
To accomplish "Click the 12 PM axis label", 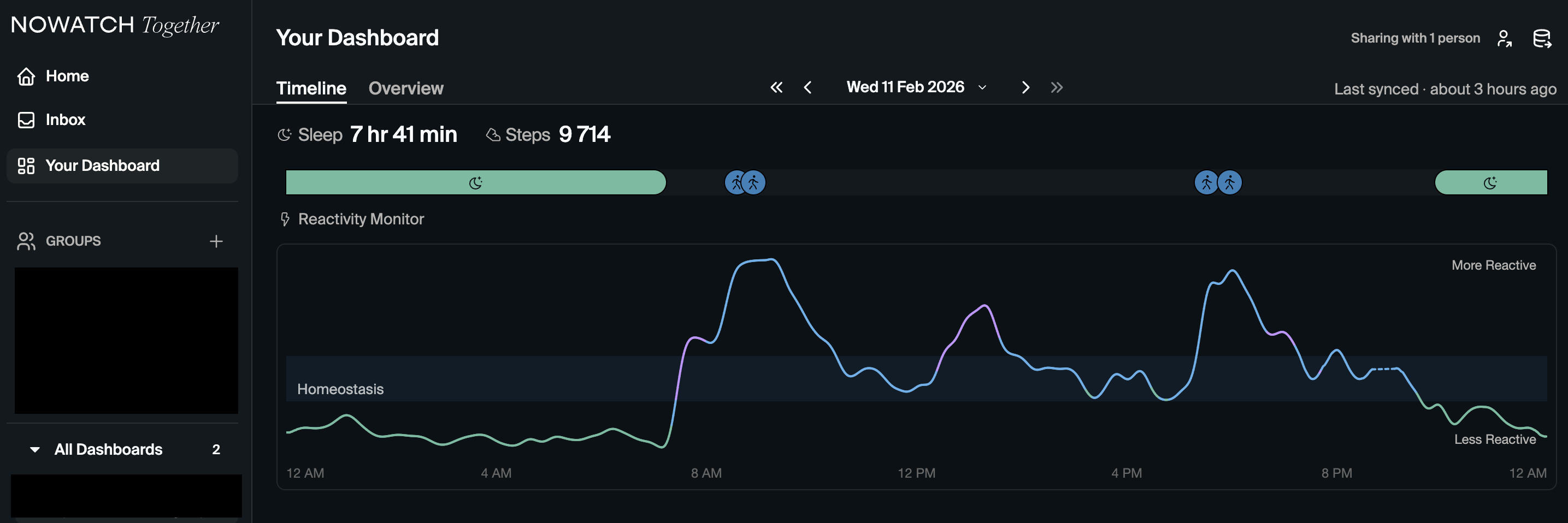I will [916, 473].
